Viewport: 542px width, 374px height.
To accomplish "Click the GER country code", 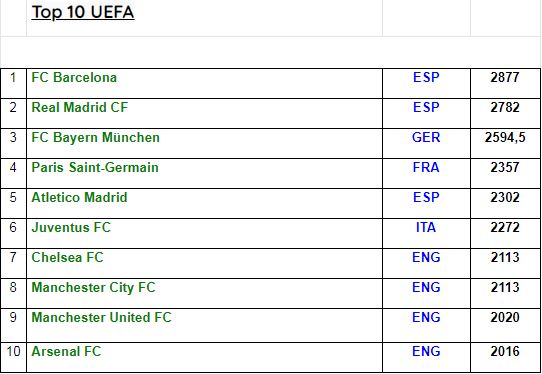I will tap(426, 138).
